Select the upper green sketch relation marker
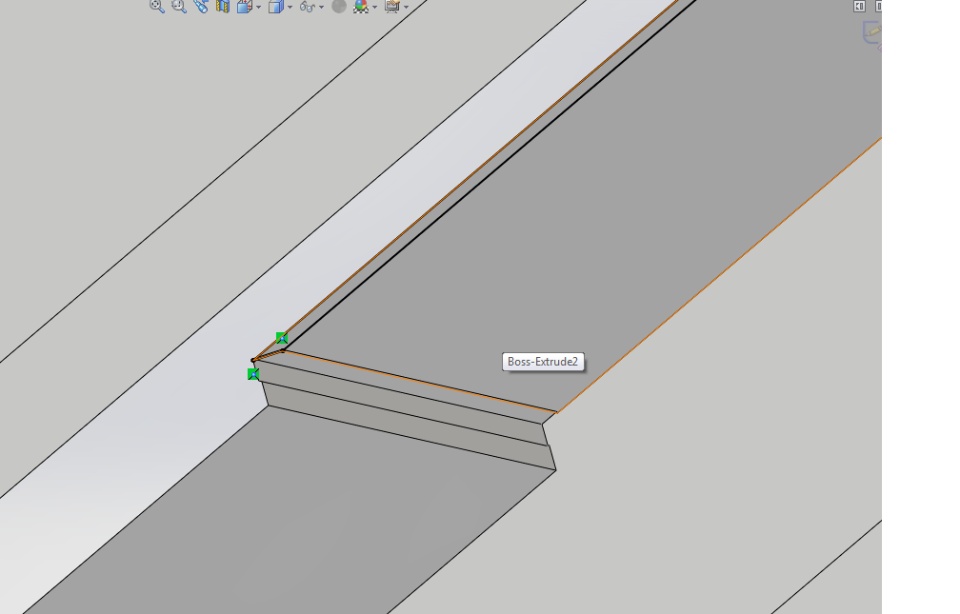 point(281,338)
